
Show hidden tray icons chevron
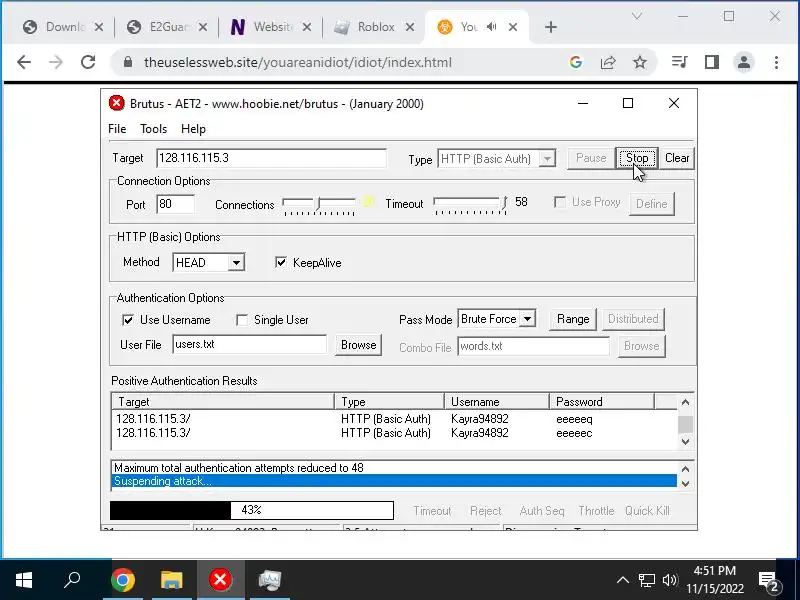(x=622, y=580)
